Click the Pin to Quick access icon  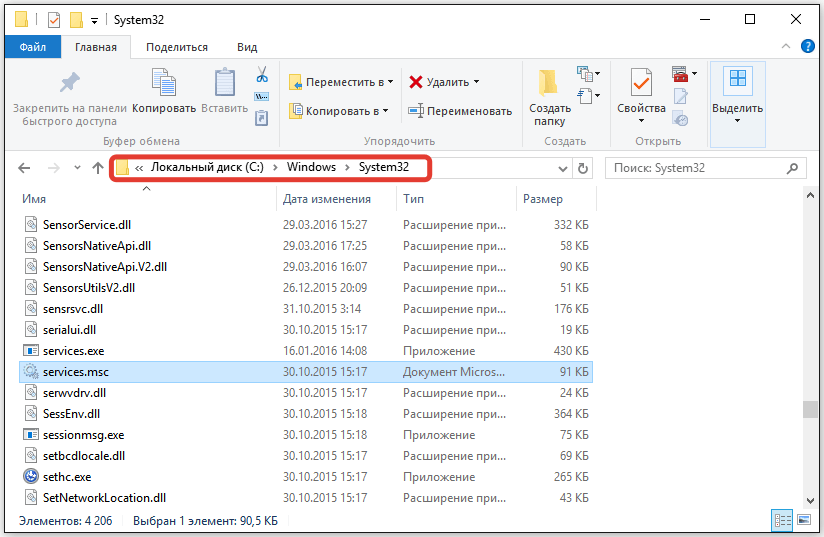pos(69,82)
